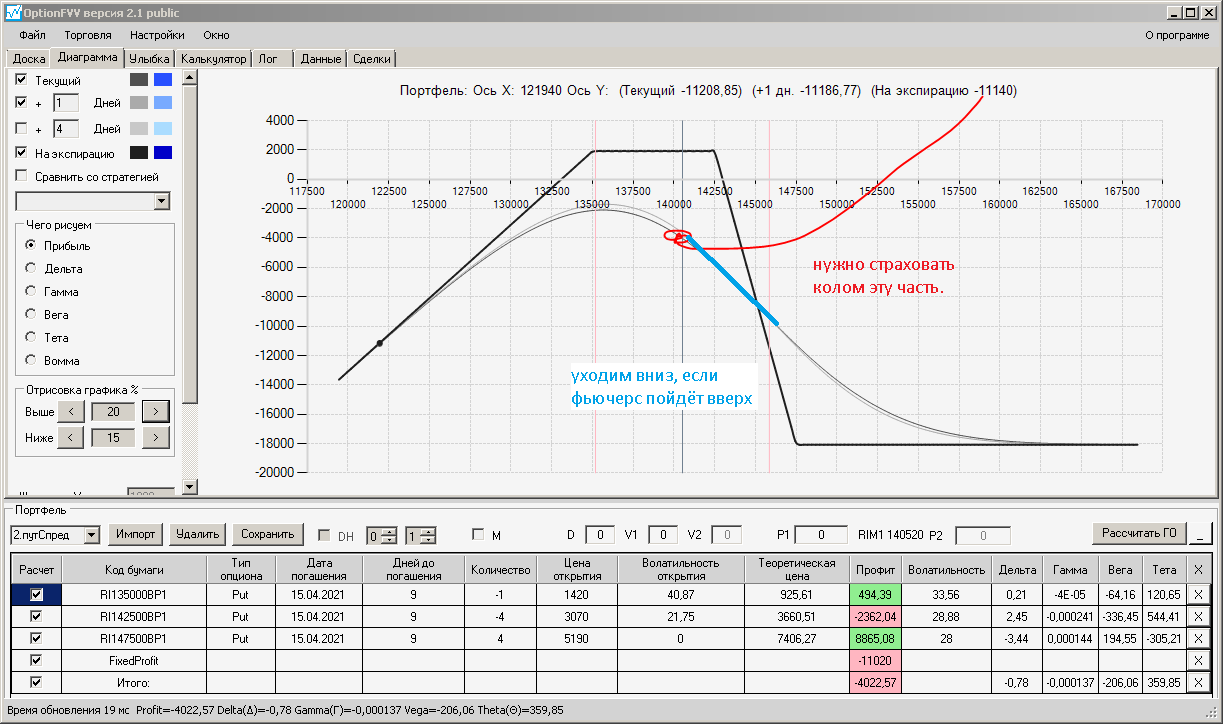
Task: Increment the DH spinner value
Action: coord(390,531)
